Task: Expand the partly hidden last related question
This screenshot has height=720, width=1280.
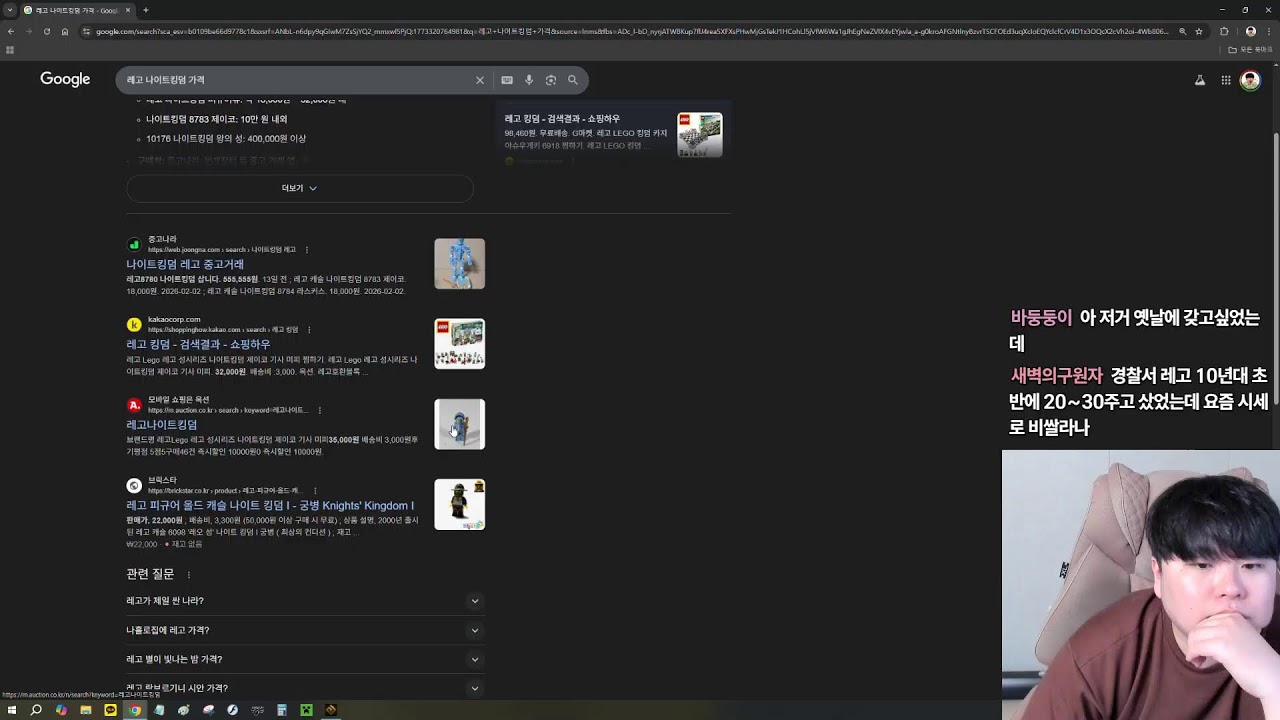Action: click(x=303, y=688)
